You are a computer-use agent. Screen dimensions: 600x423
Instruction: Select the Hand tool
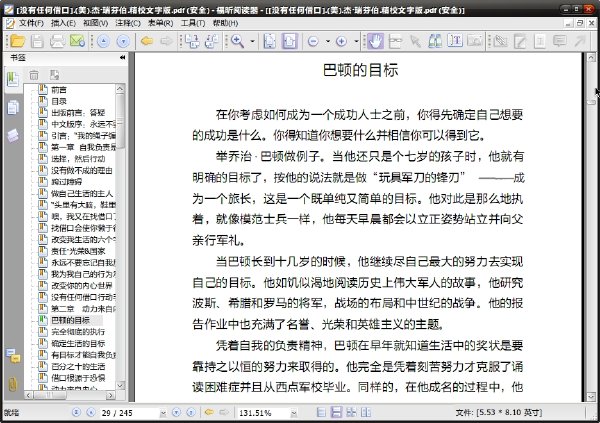375,41
